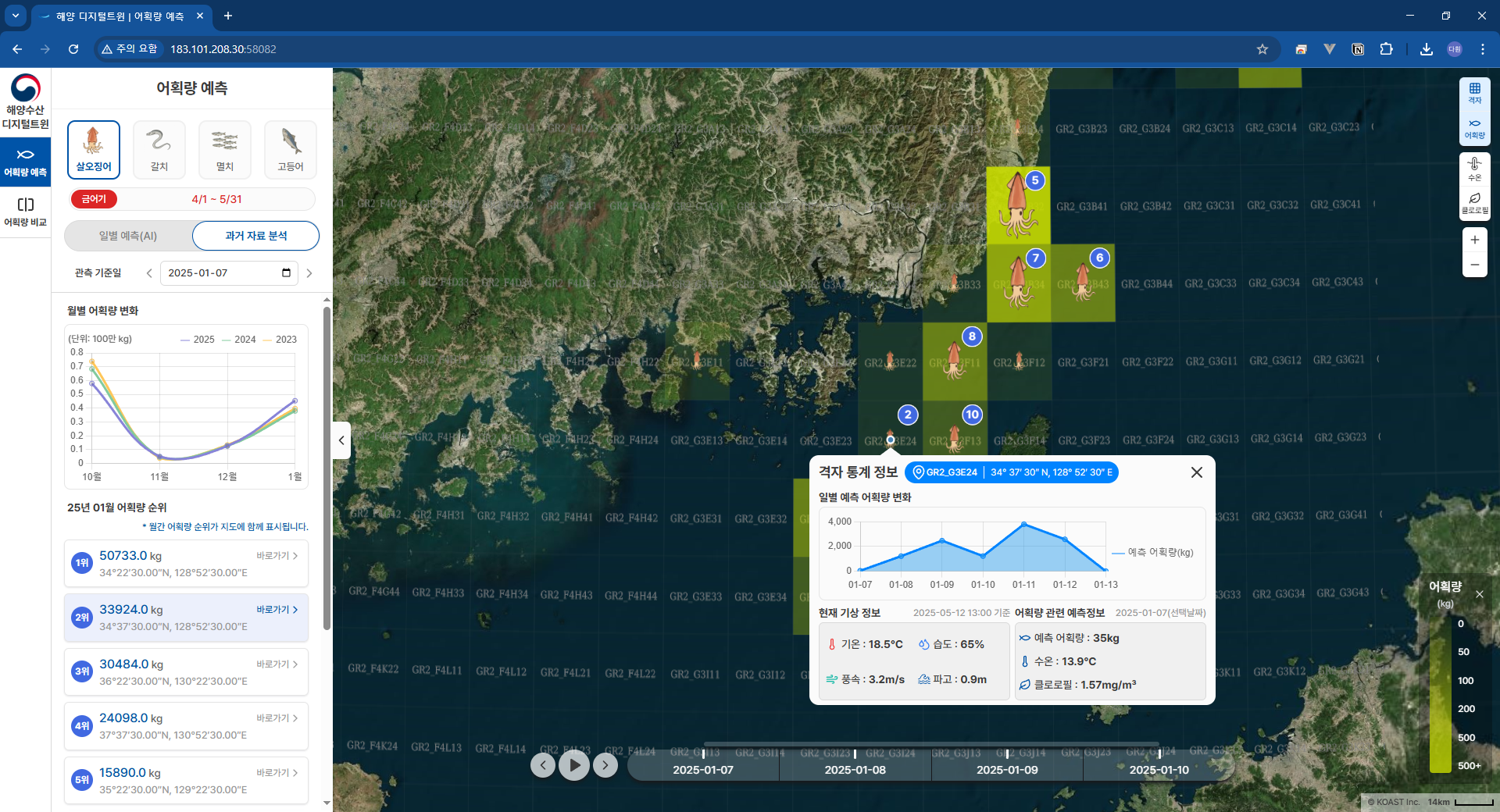
Task: Bookmark this page with star icon
Action: [1262, 49]
